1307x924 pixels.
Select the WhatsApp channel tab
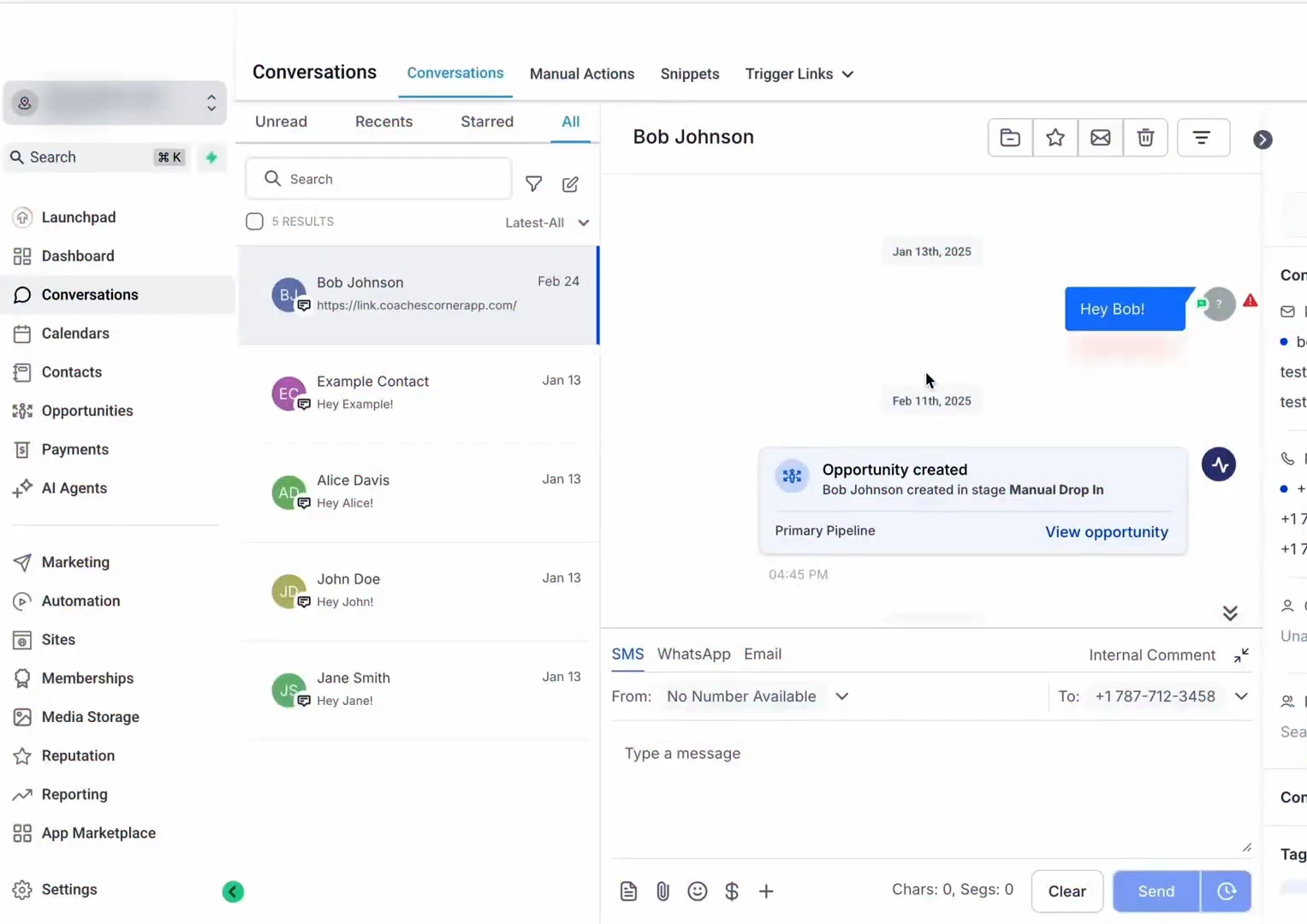tap(693, 654)
